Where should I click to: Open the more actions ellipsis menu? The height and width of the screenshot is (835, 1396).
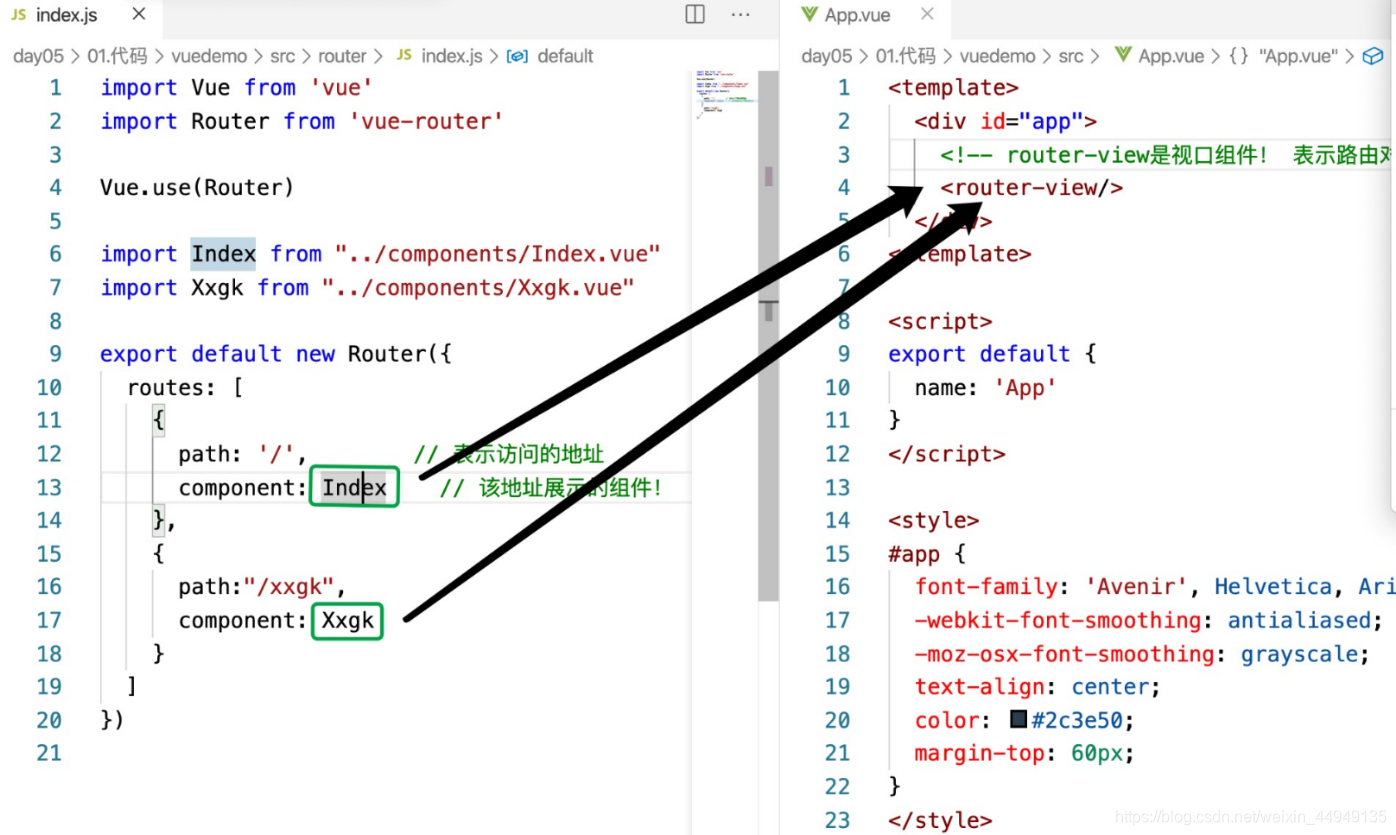click(x=741, y=14)
